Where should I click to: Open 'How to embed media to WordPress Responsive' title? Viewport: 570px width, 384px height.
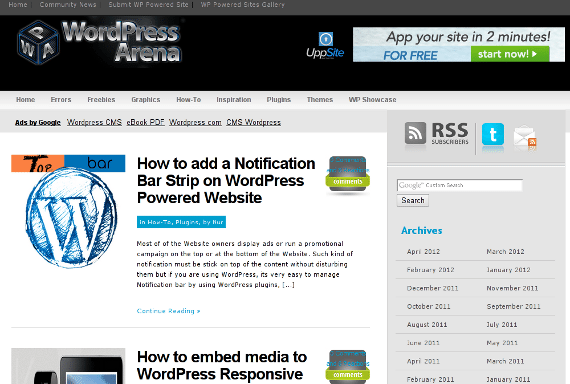pyautogui.click(x=222, y=366)
